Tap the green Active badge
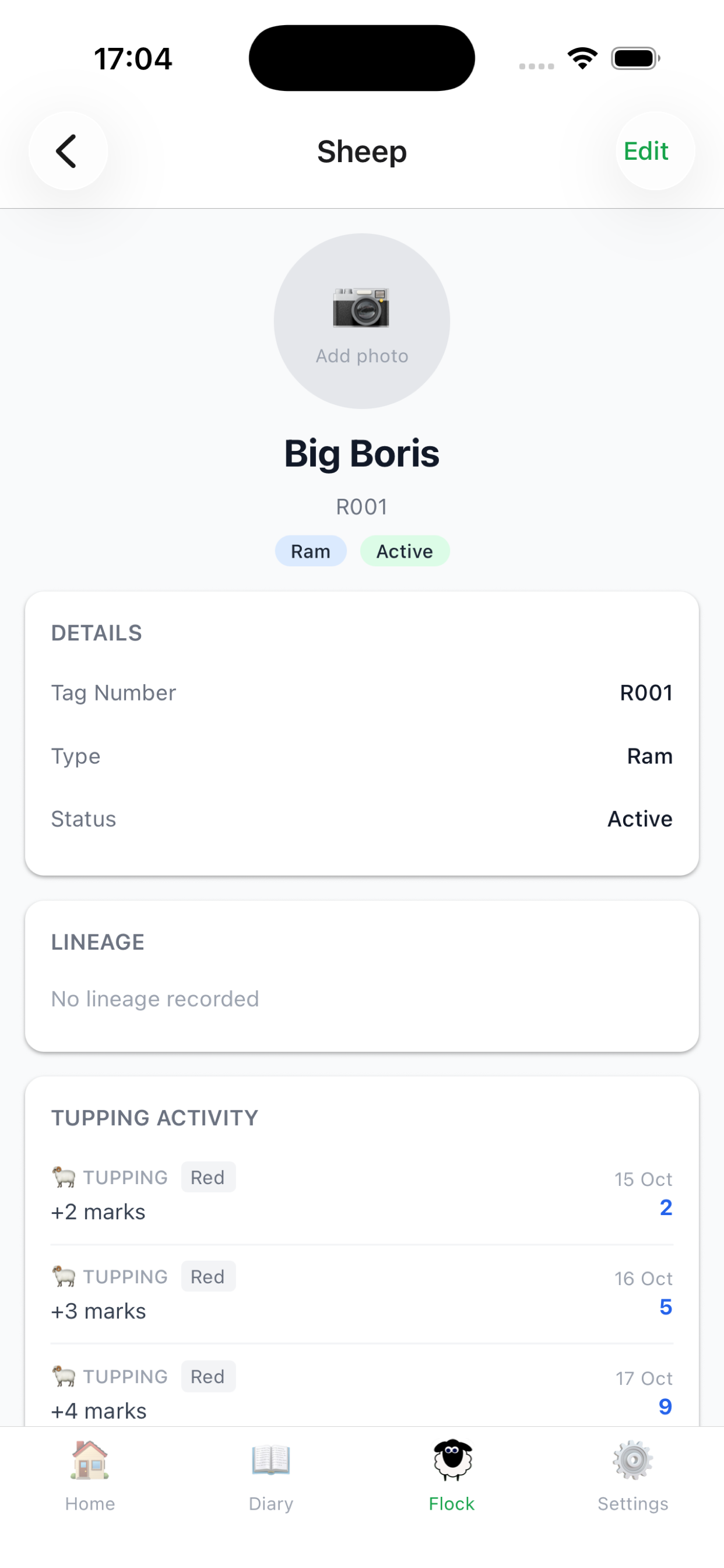The width and height of the screenshot is (724, 1568). pos(405,551)
